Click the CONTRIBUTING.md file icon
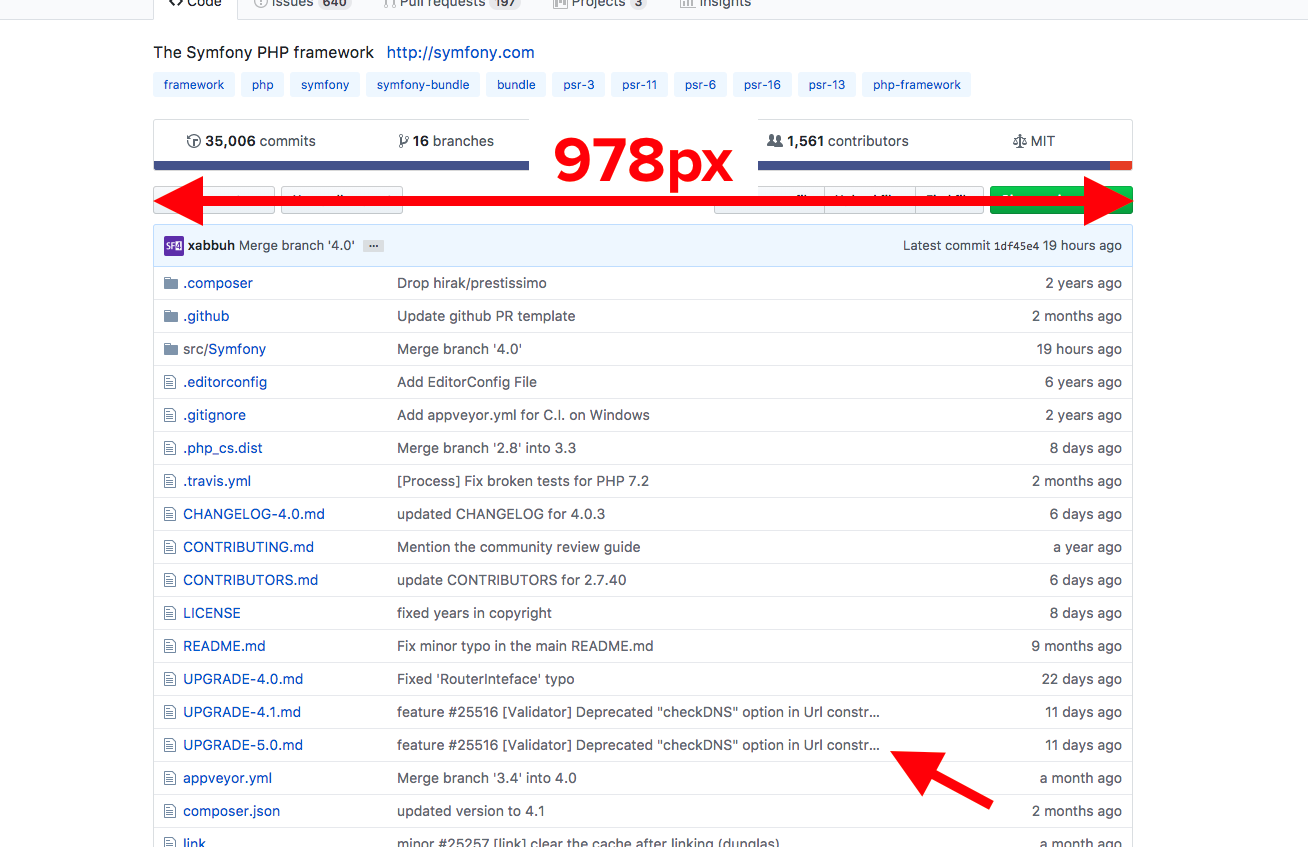Viewport: 1308px width, 847px height. pos(170,547)
